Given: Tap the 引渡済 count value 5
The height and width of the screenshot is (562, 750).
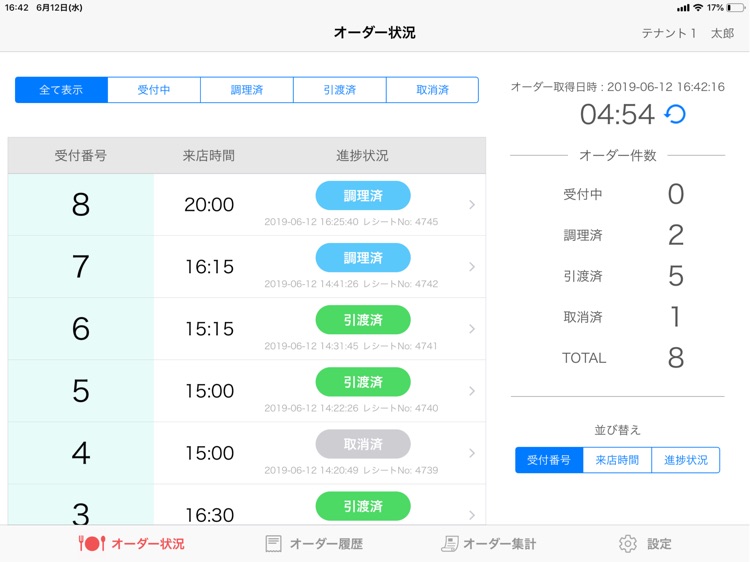Looking at the screenshot, I should (675, 276).
